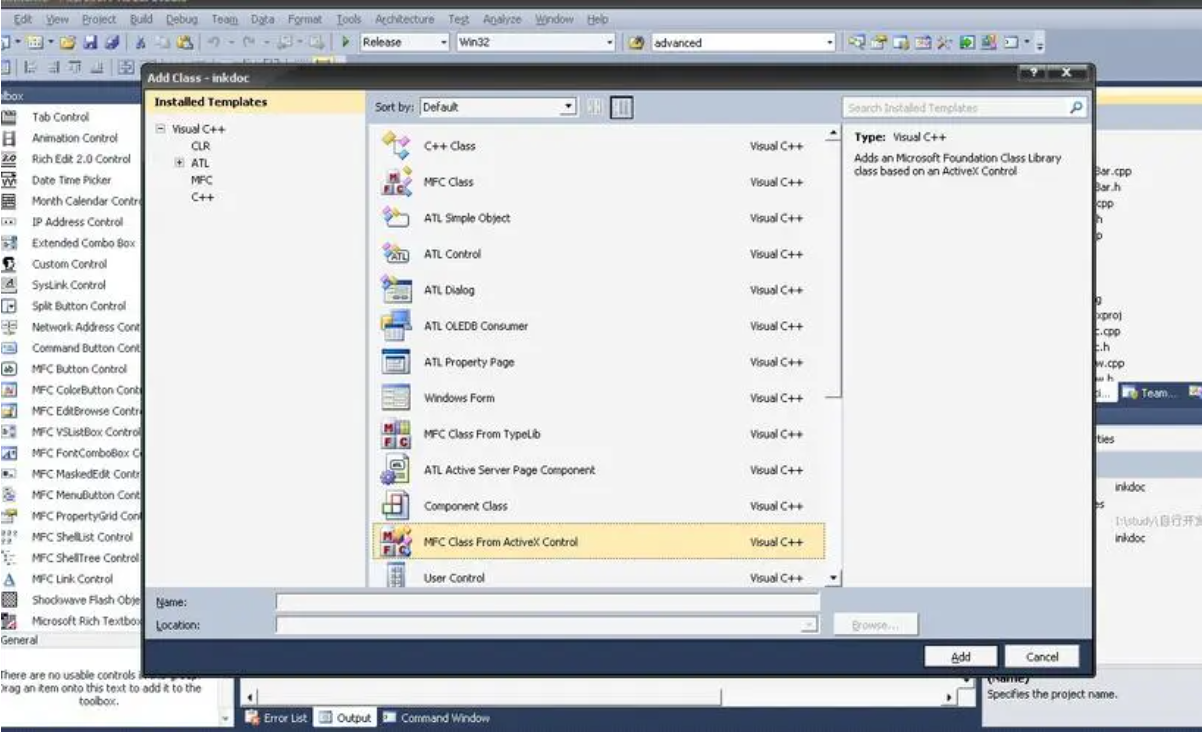The image size is (1202, 732).
Task: Click the Cut scissors toolbar icon
Action: click(141, 43)
